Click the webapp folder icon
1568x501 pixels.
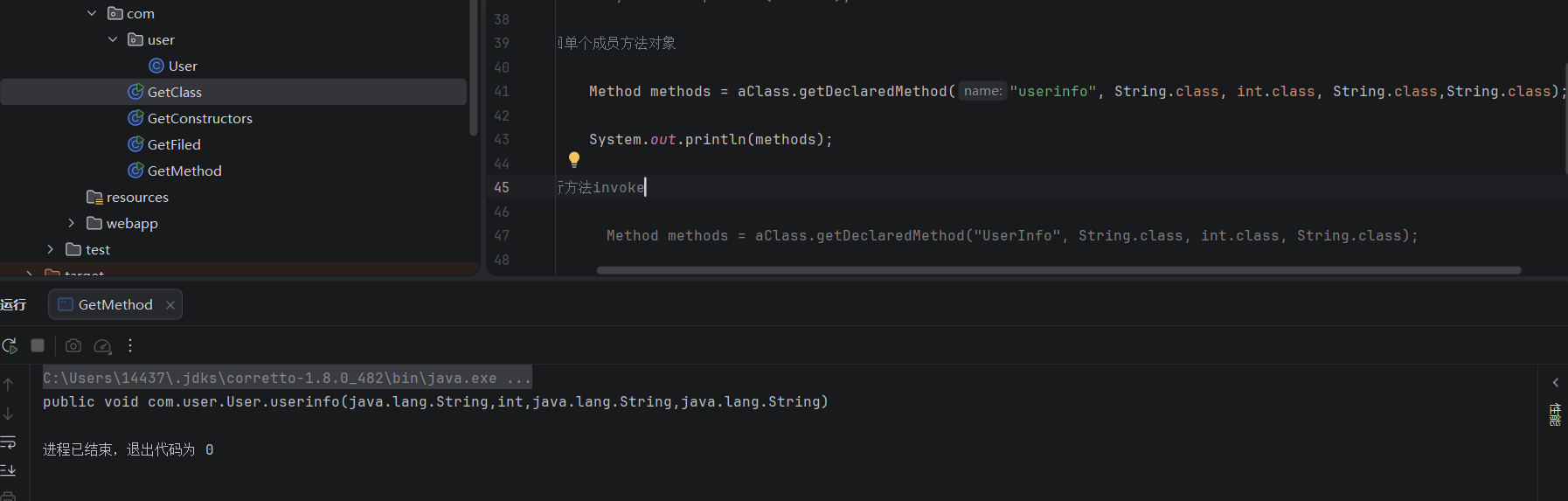(94, 223)
